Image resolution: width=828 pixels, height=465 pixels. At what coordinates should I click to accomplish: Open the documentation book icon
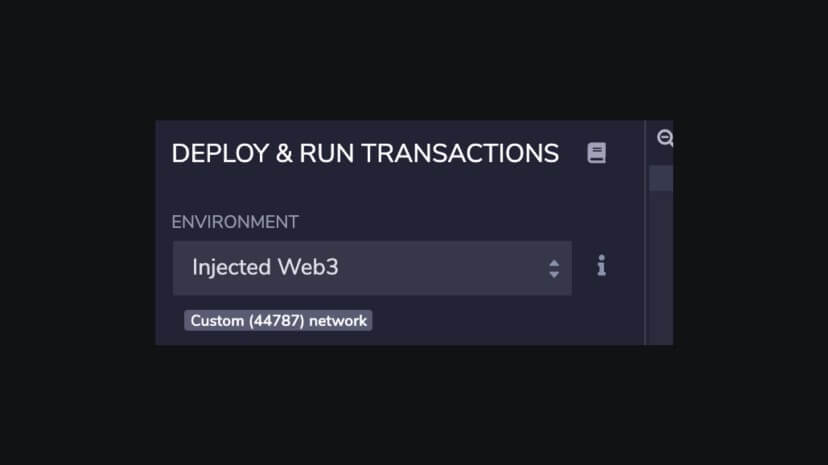coord(596,153)
